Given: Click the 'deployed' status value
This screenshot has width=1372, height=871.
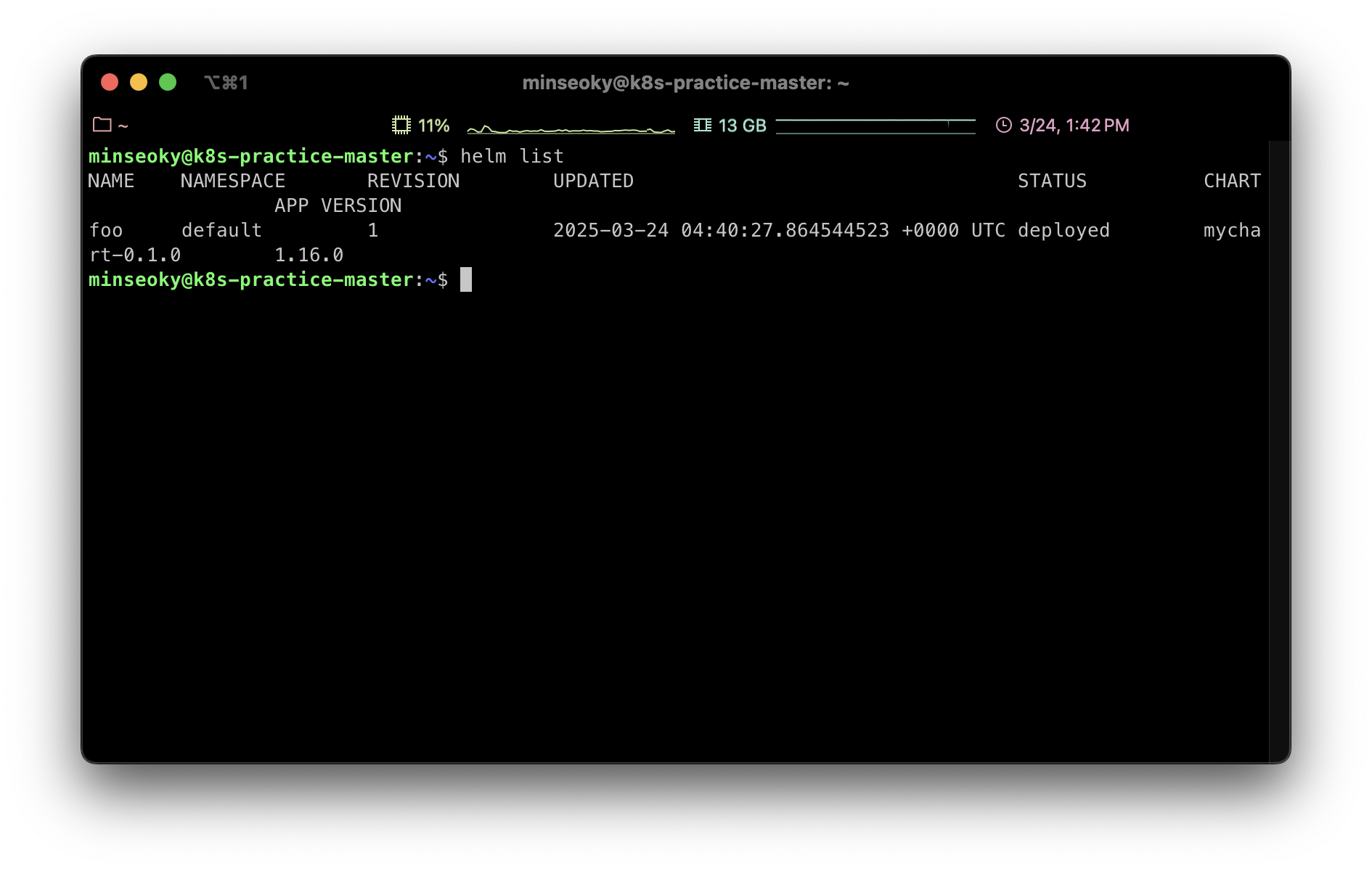Looking at the screenshot, I should click(1063, 230).
